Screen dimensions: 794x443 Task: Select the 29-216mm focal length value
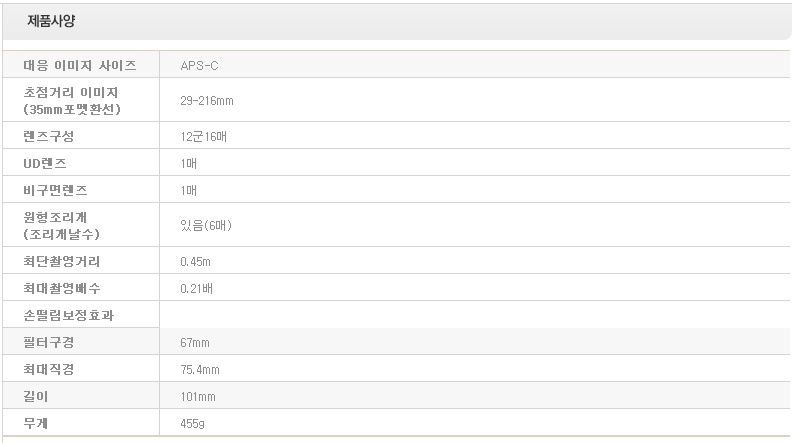pyautogui.click(x=207, y=101)
